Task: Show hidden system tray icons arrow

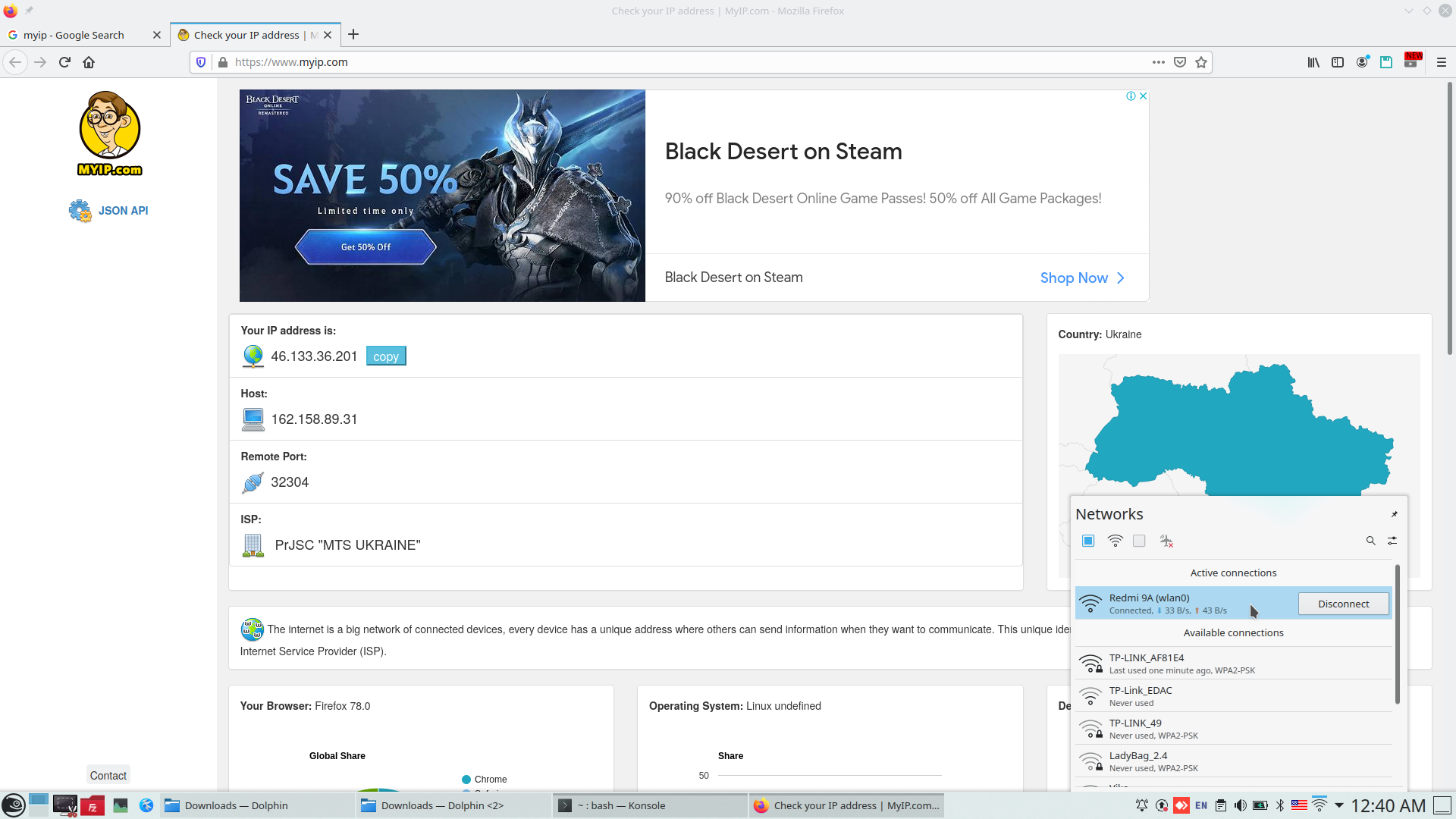Action: pos(1339,805)
